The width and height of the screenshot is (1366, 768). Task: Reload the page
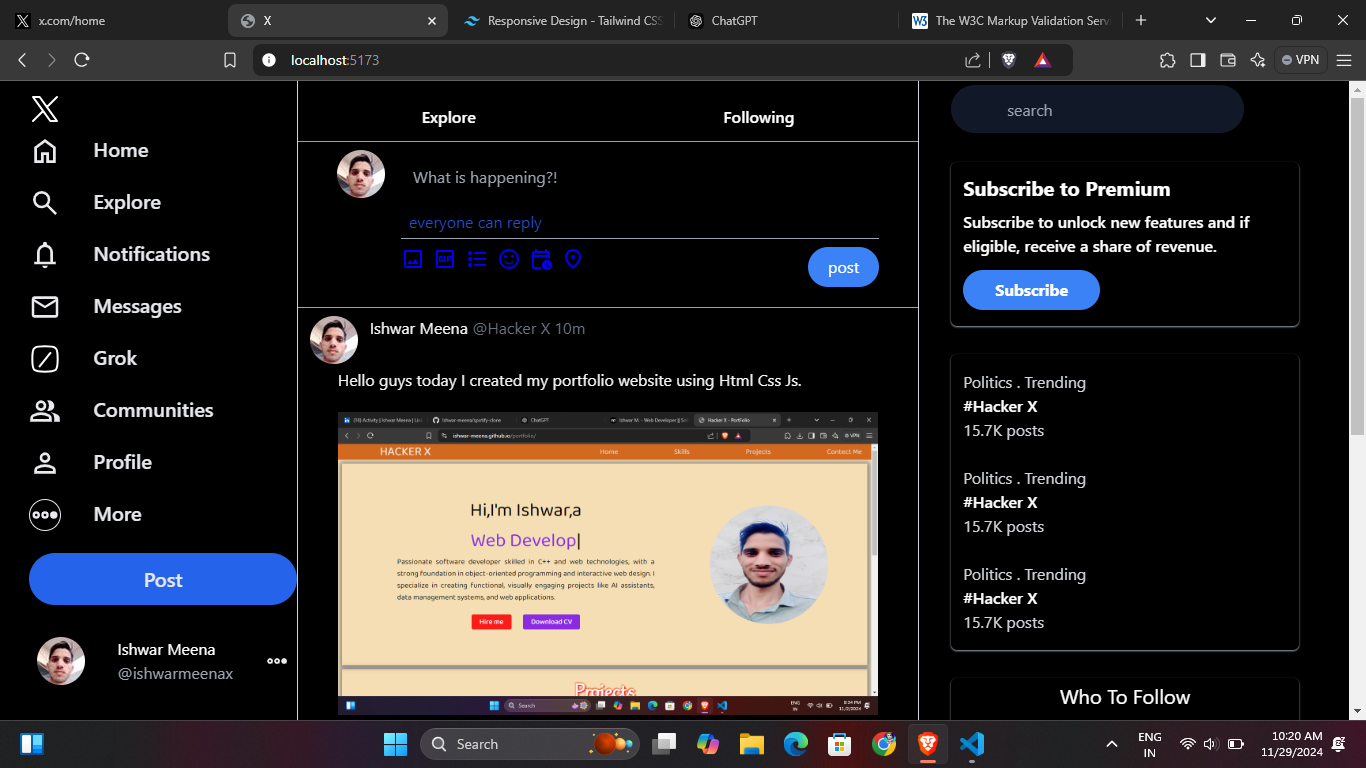(82, 60)
